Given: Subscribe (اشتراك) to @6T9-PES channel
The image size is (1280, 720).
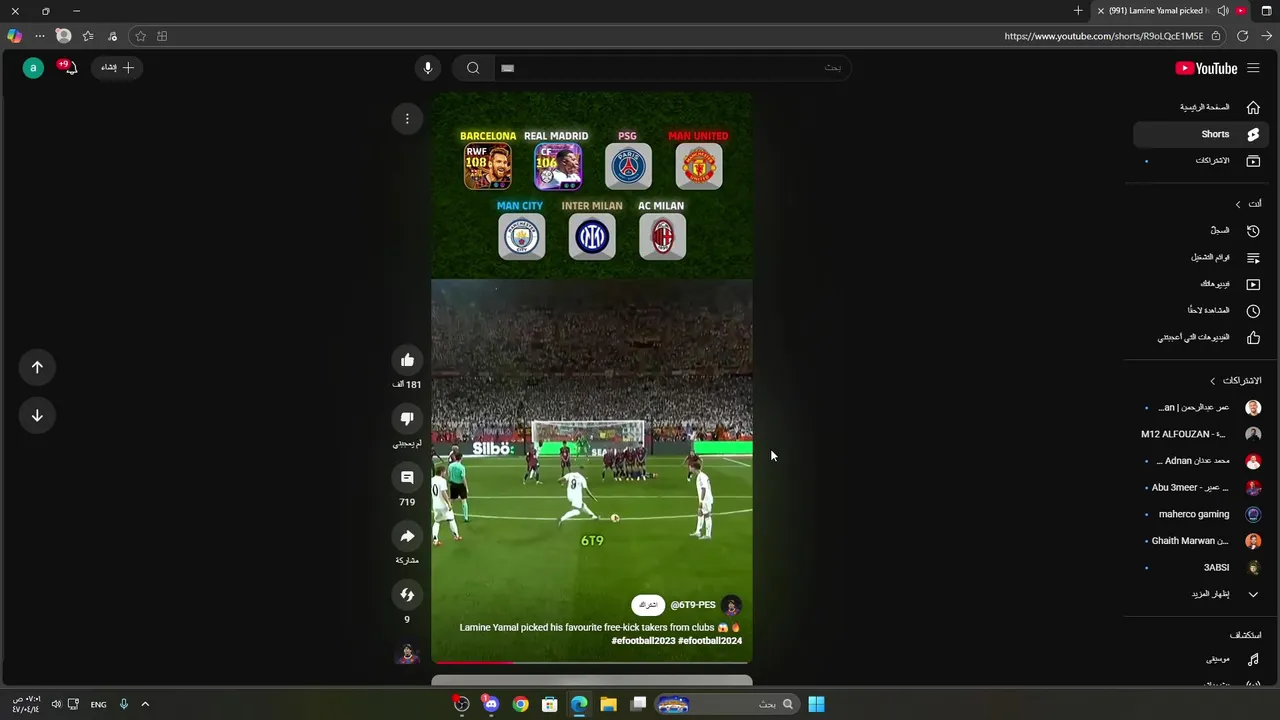Looking at the screenshot, I should 648,605.
